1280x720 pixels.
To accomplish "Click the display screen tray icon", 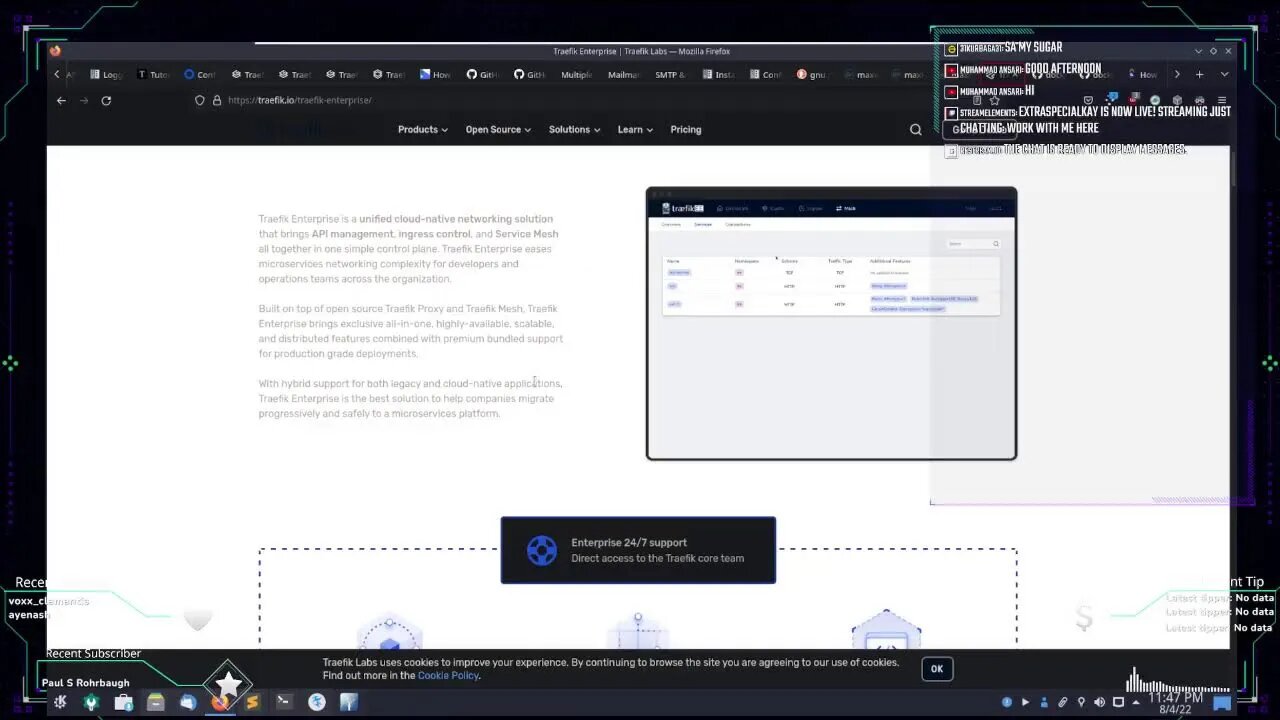I will click(1118, 702).
